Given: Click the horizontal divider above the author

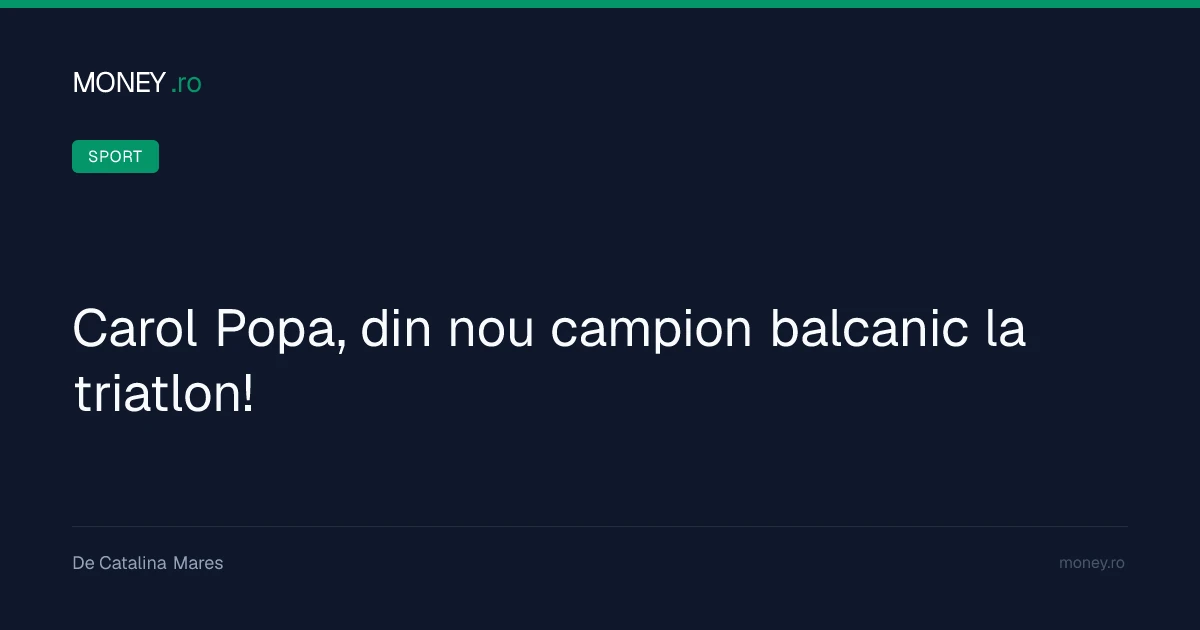Looking at the screenshot, I should (x=600, y=526).
